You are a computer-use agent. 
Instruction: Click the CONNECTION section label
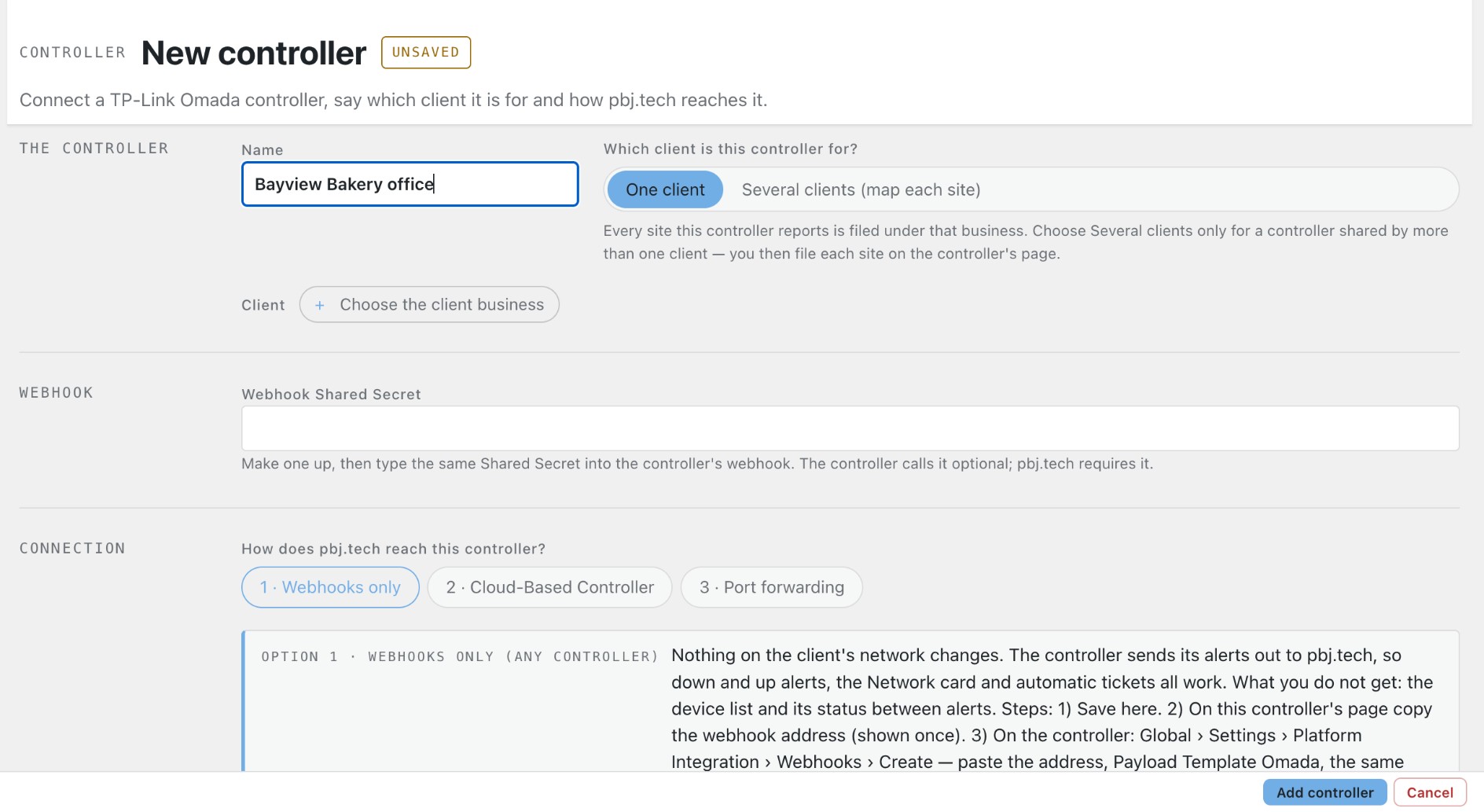point(72,548)
